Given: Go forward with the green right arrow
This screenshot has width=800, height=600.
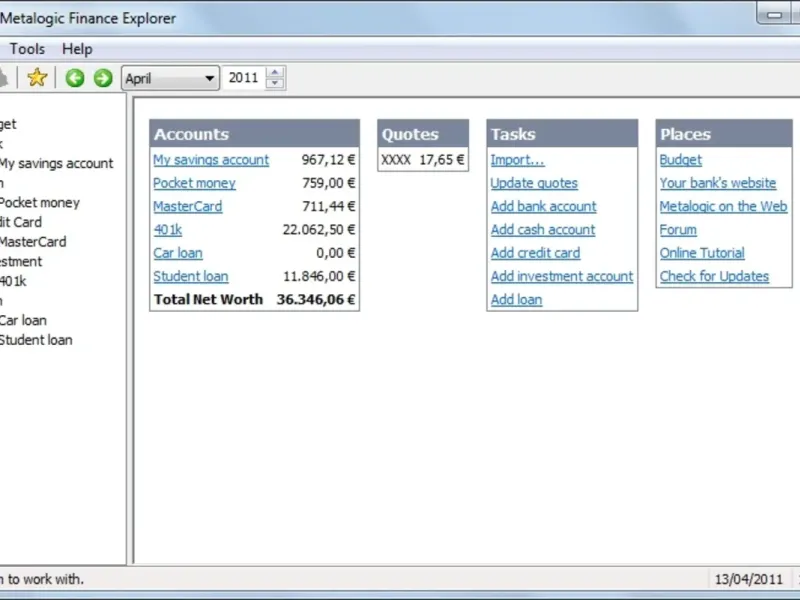Looking at the screenshot, I should click(x=102, y=78).
